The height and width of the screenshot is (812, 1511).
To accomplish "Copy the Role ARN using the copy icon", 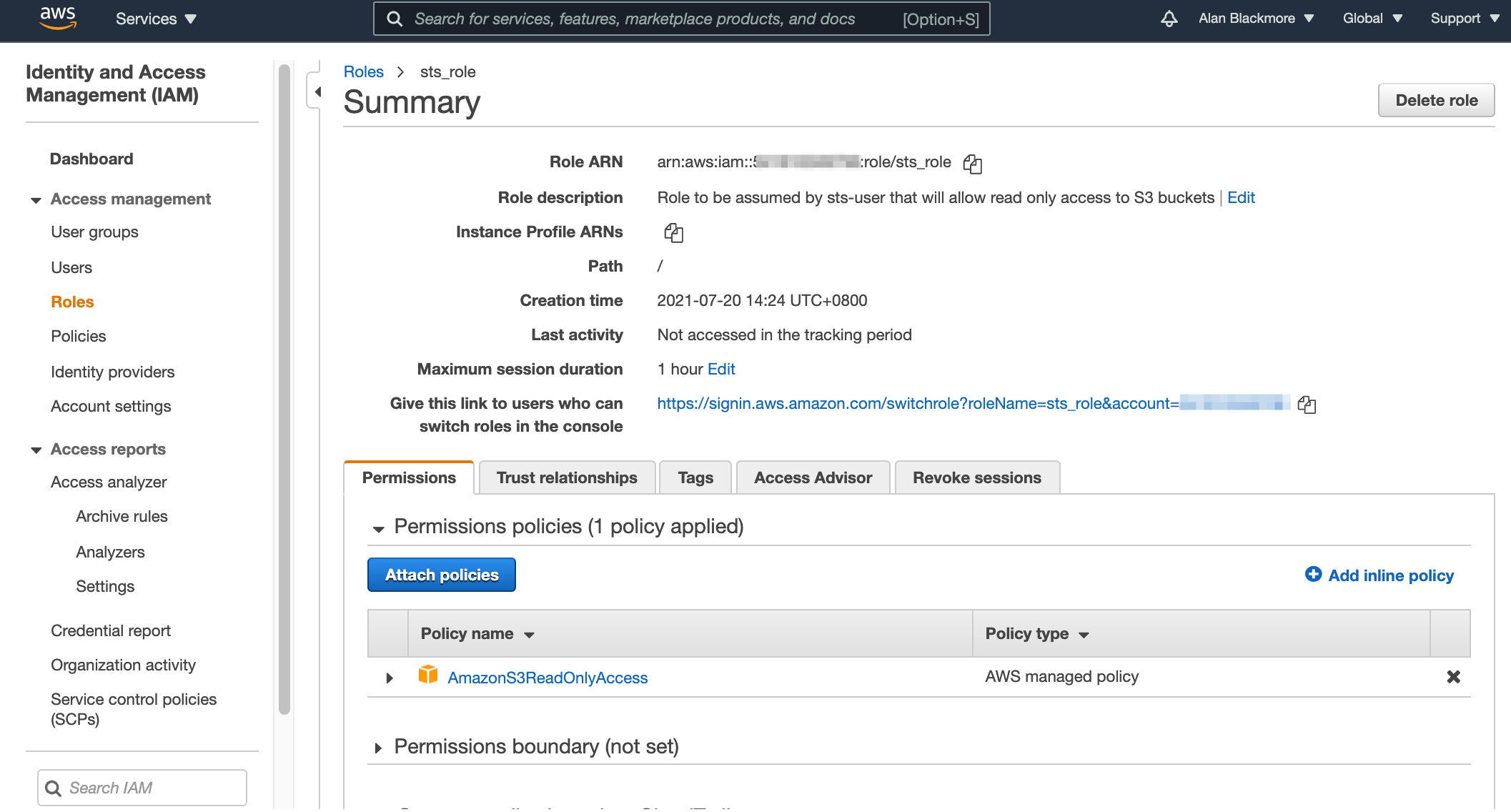I will tap(974, 164).
